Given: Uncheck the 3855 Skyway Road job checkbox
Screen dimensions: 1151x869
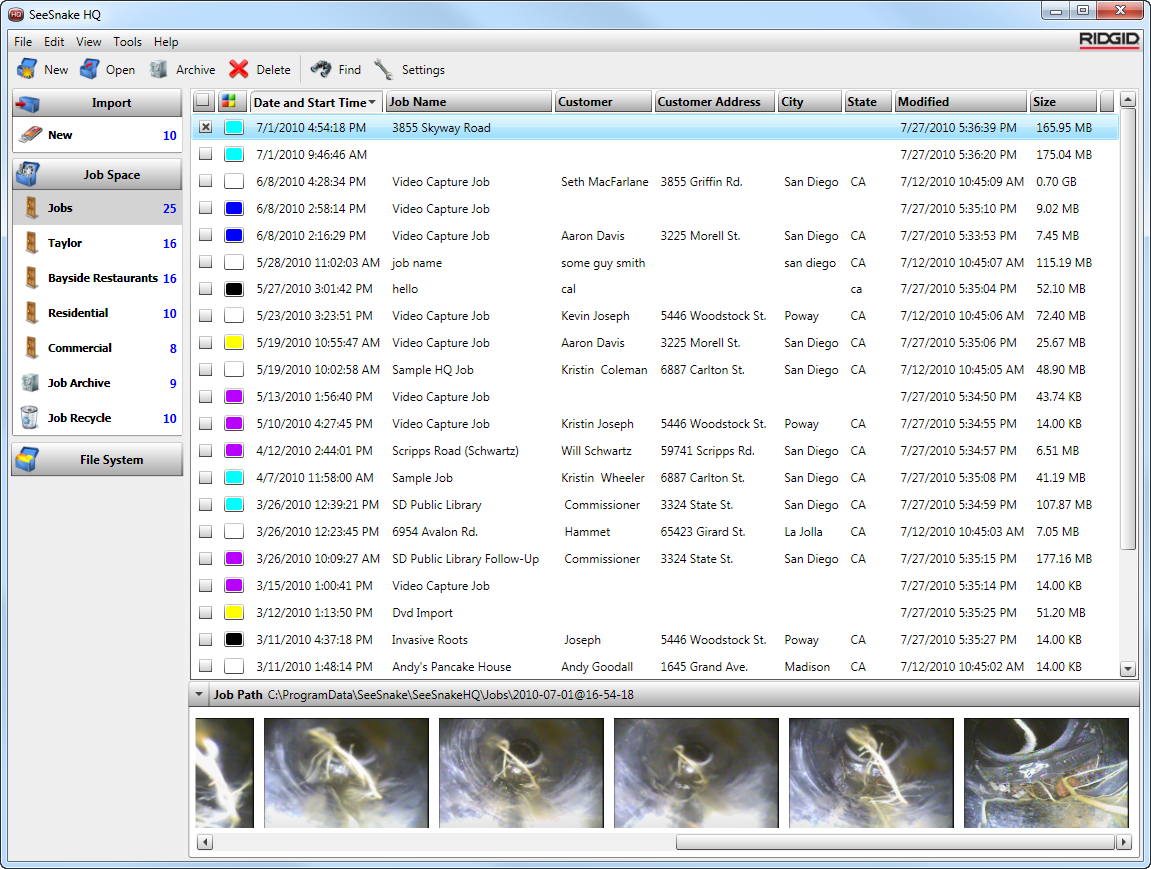Looking at the screenshot, I should [206, 127].
